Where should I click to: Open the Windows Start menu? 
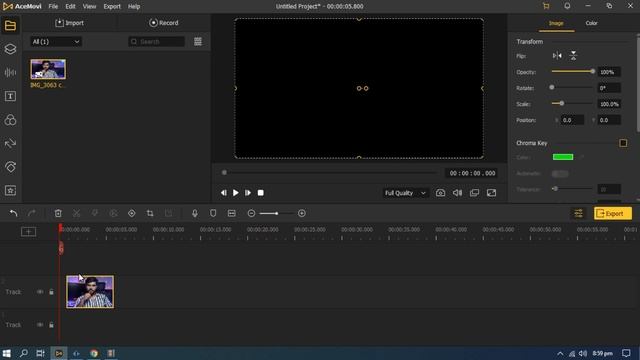tap(7, 353)
